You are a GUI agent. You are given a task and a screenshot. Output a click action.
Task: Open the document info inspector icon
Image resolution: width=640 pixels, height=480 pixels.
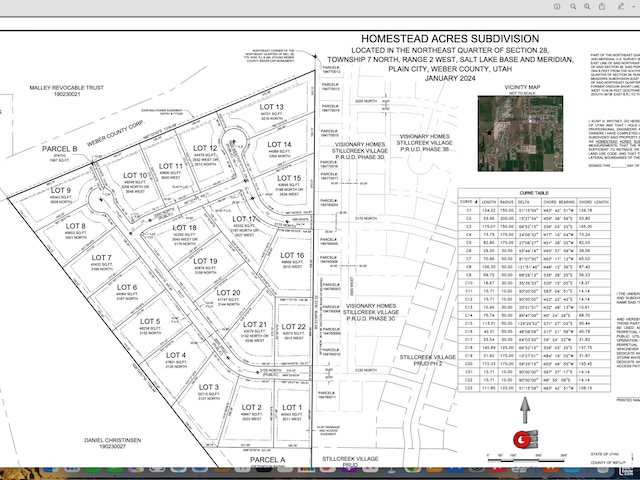(557, 7)
